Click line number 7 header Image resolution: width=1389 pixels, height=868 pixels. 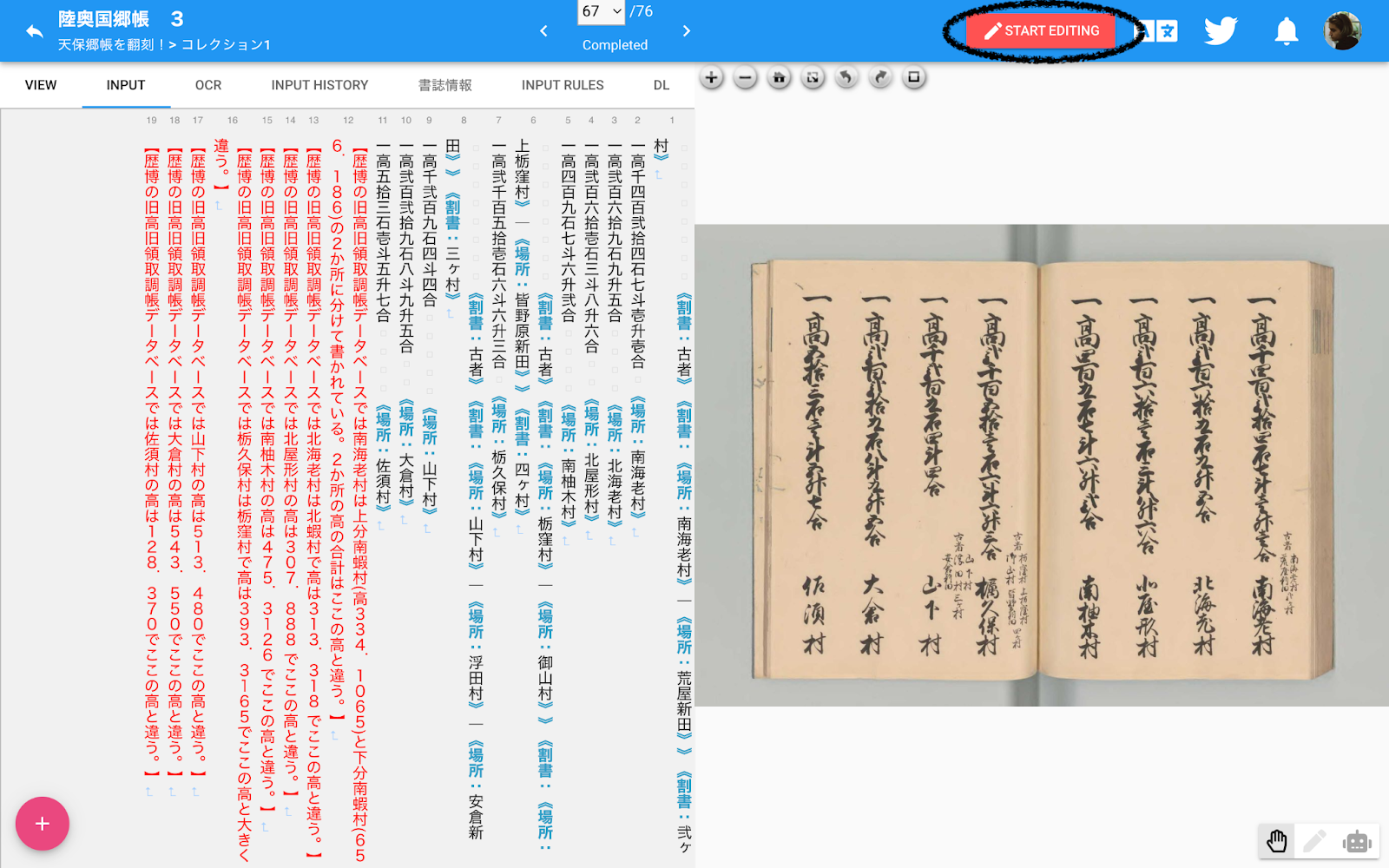pyautogui.click(x=498, y=121)
